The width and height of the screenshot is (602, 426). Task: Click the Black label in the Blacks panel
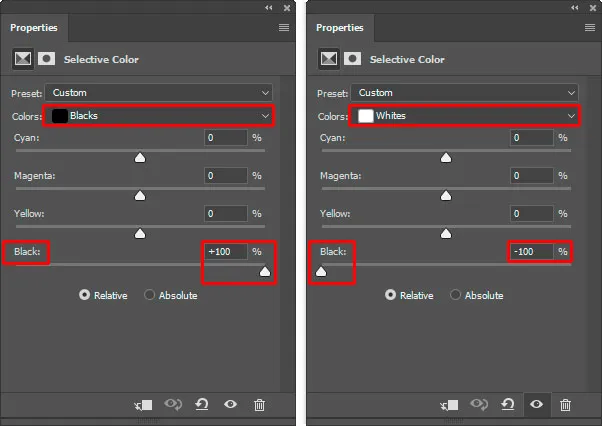pyautogui.click(x=27, y=251)
